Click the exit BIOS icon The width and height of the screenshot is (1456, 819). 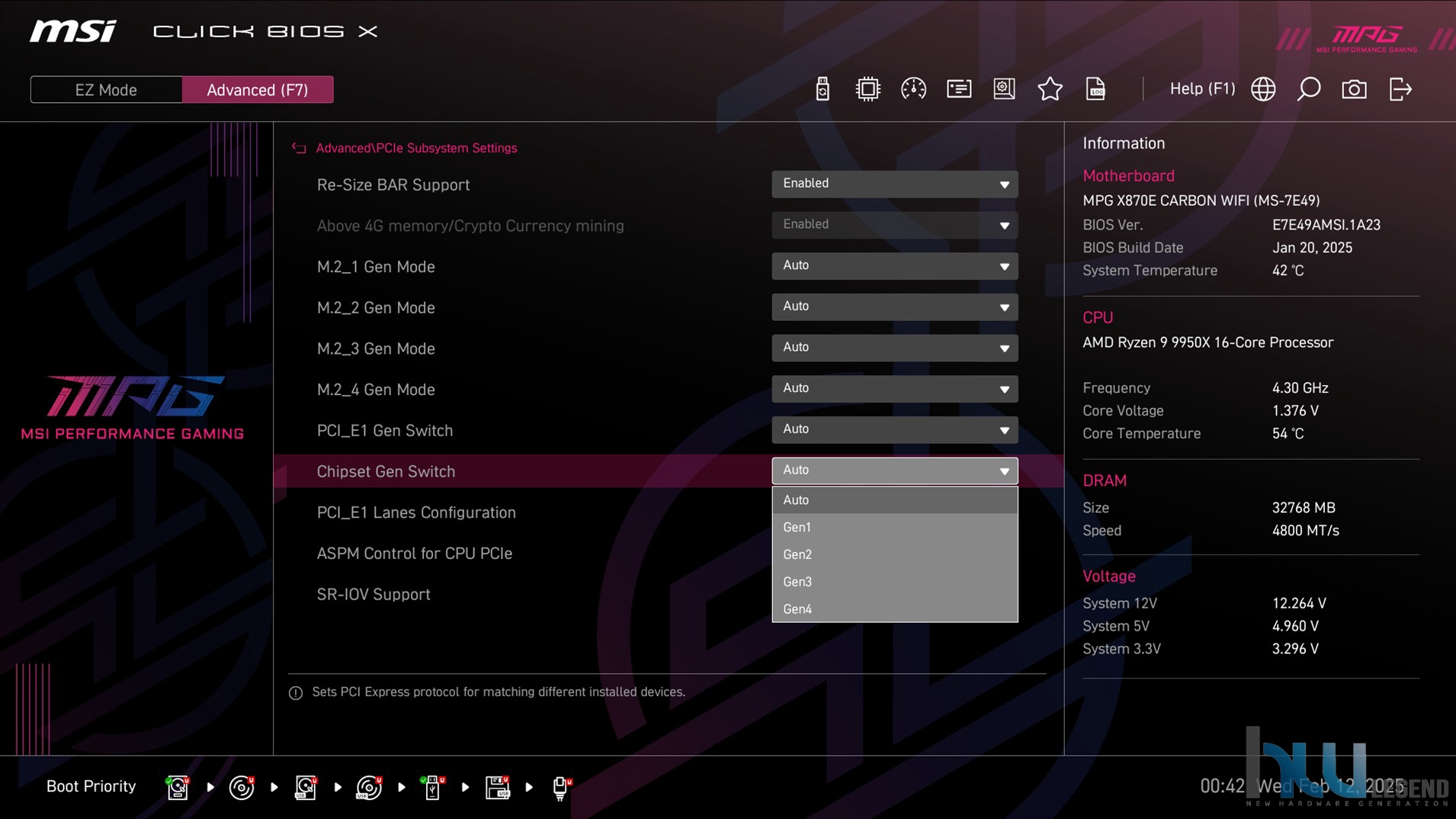[1400, 89]
